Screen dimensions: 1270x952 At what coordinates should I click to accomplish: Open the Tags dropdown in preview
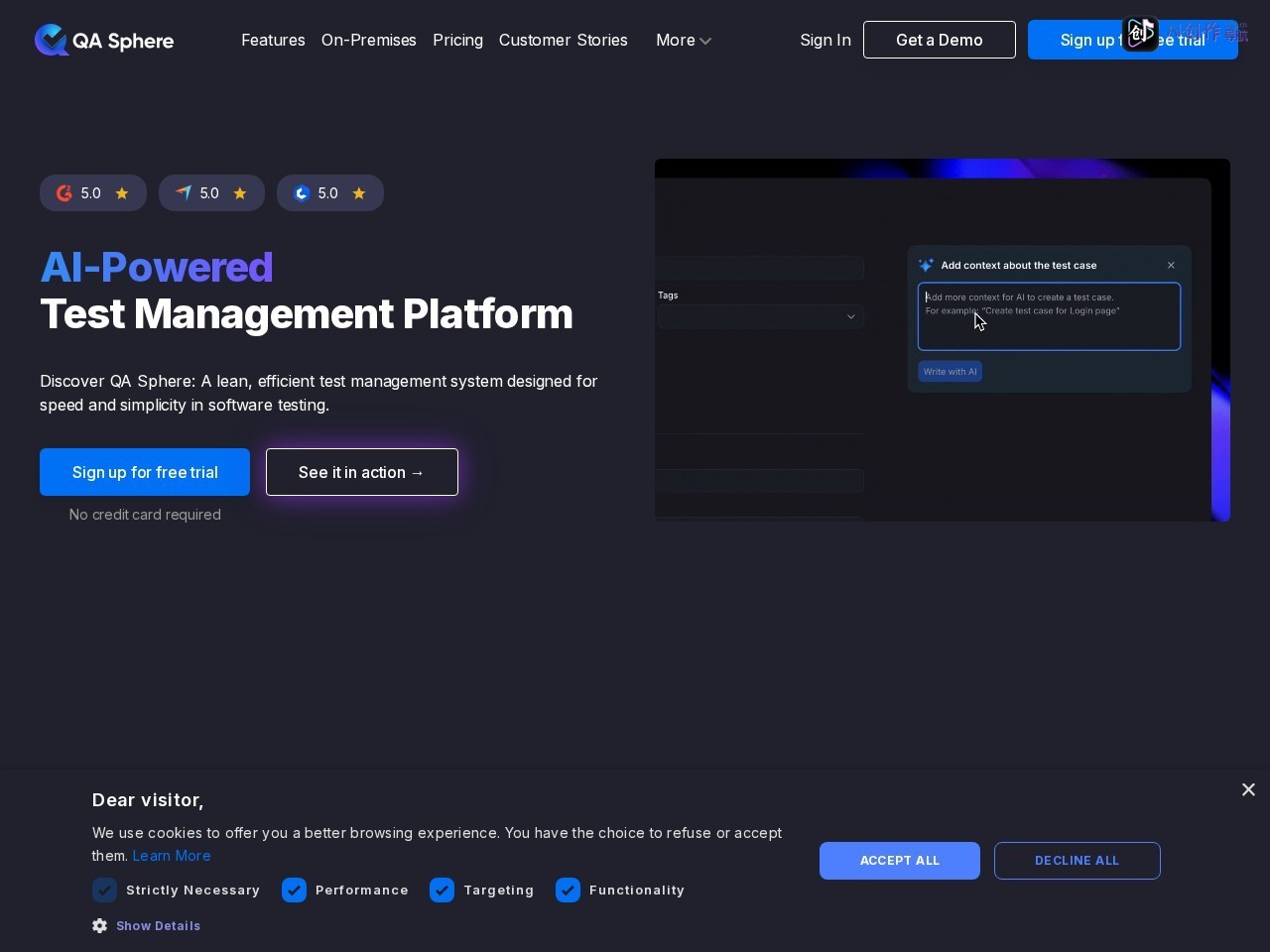(760, 316)
